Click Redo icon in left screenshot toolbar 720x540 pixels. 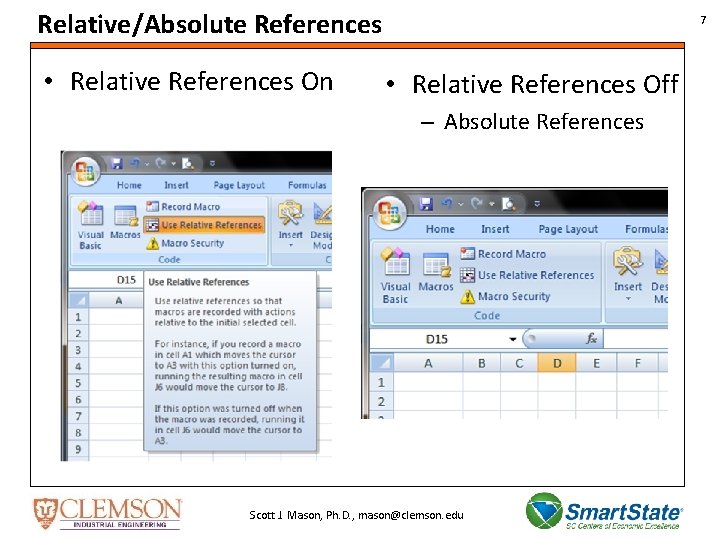coord(161,163)
